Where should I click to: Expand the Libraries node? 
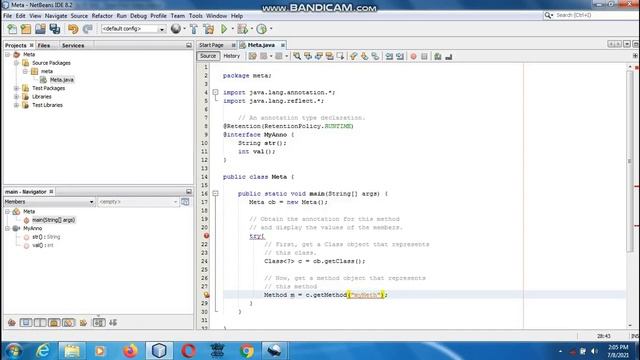(x=16, y=97)
